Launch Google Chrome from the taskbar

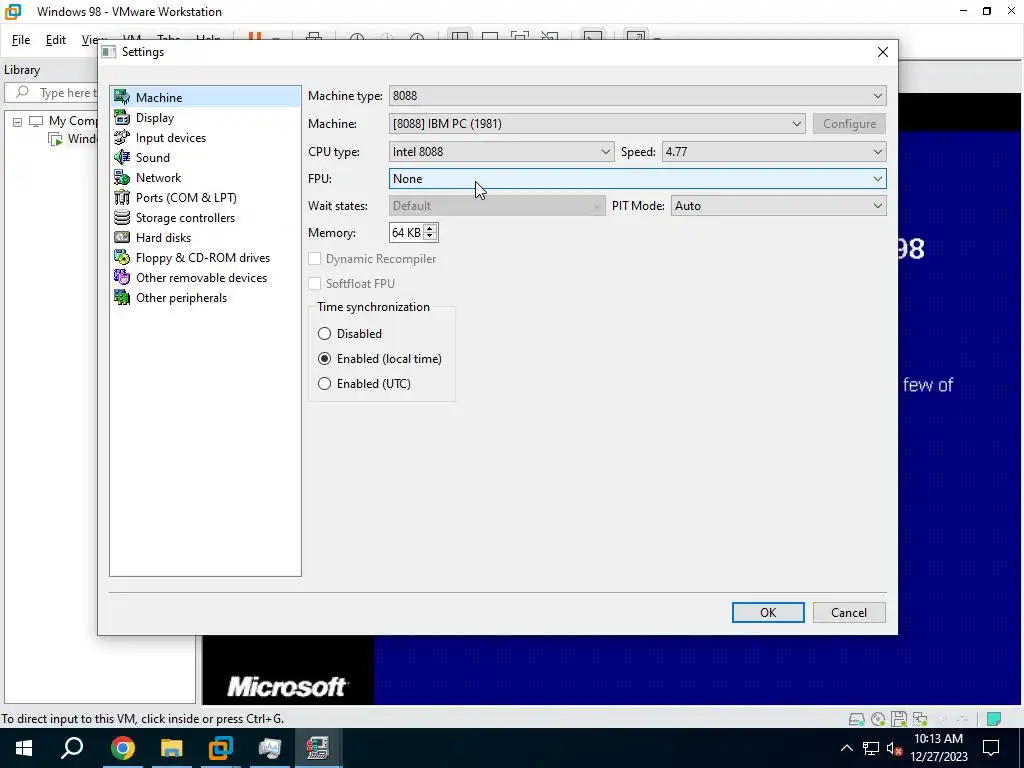click(x=122, y=748)
